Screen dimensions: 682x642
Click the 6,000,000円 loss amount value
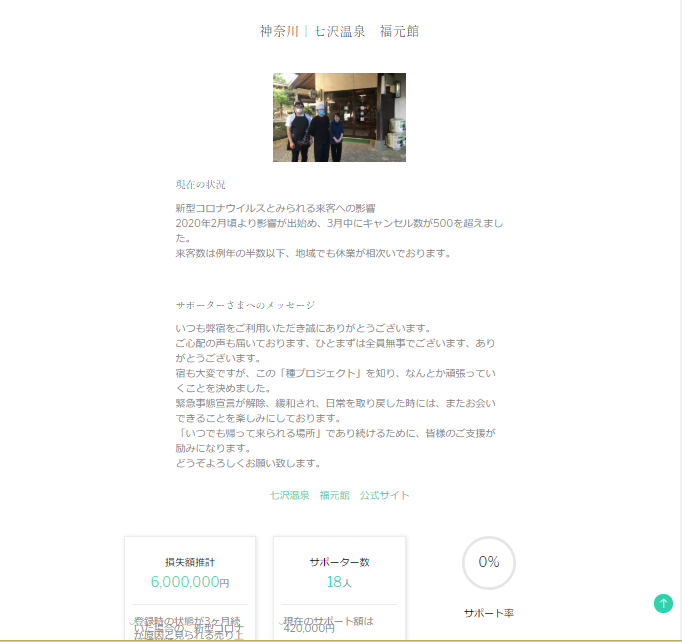(x=190, y=582)
